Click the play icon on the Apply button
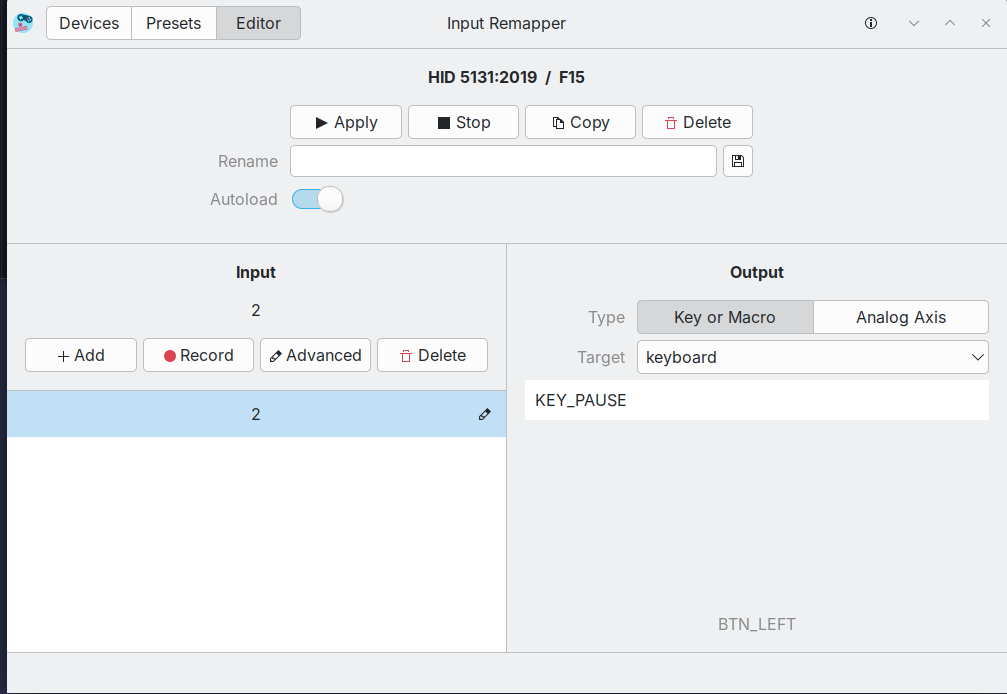 320,122
